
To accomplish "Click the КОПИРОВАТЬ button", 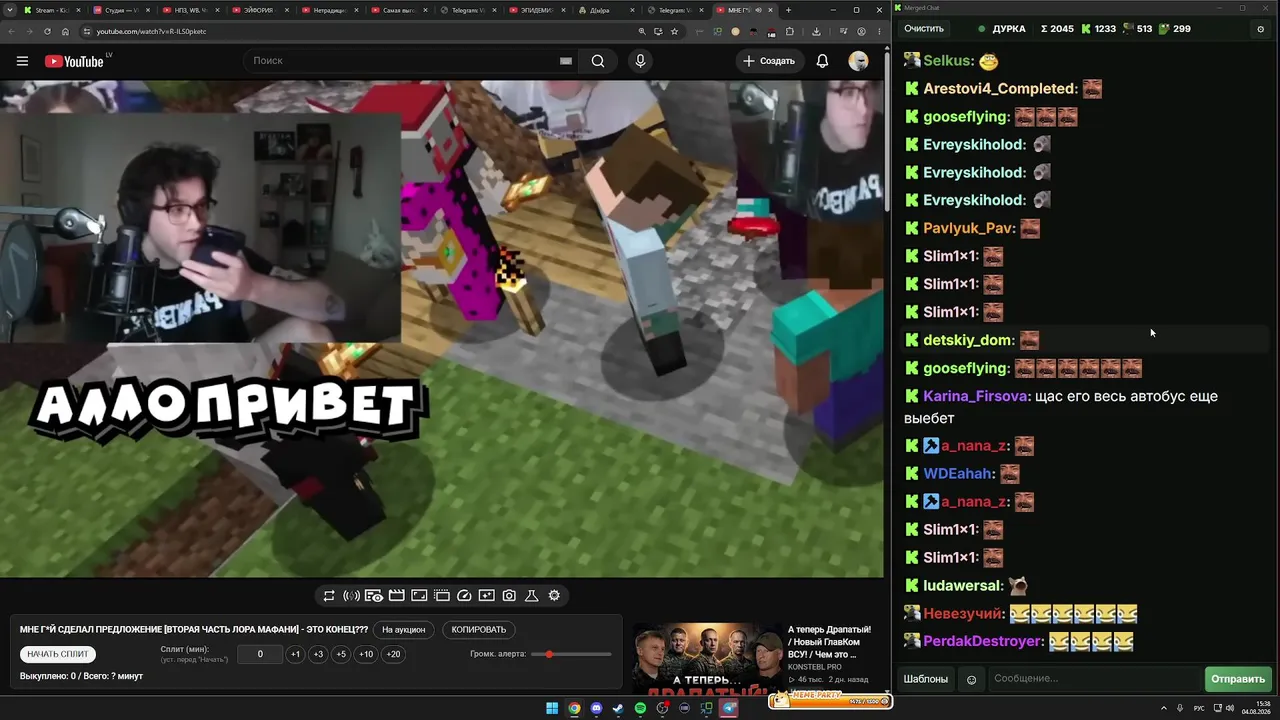I will click(x=479, y=630).
